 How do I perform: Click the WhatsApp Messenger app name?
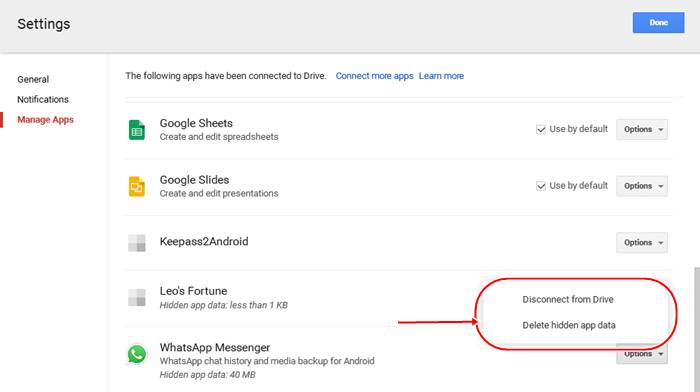tap(215, 347)
